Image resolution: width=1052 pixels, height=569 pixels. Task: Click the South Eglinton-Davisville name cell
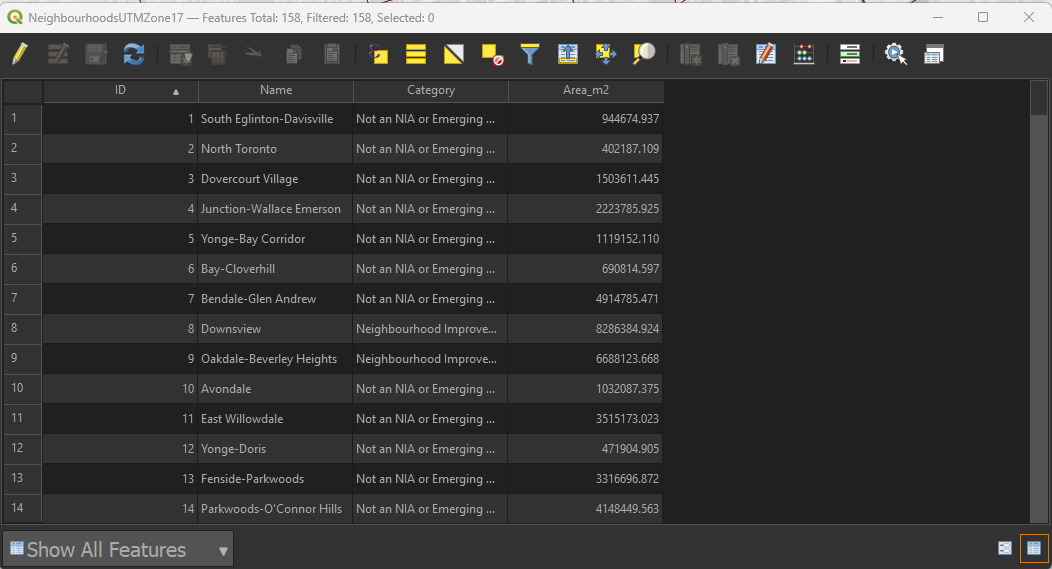coord(275,119)
